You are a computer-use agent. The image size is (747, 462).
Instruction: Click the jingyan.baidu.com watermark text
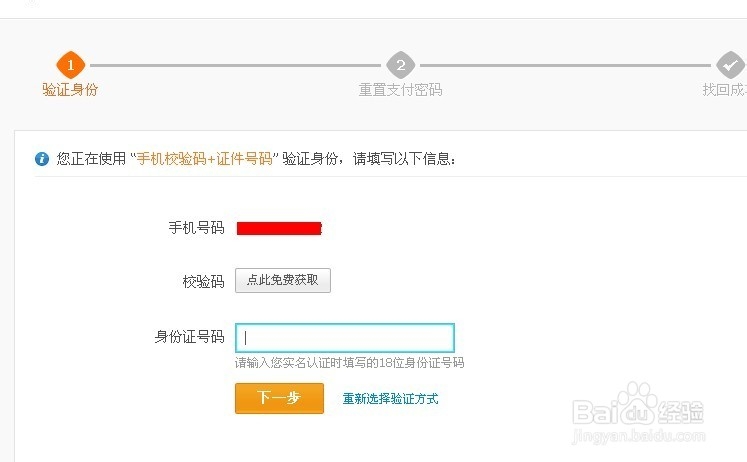[638, 436]
